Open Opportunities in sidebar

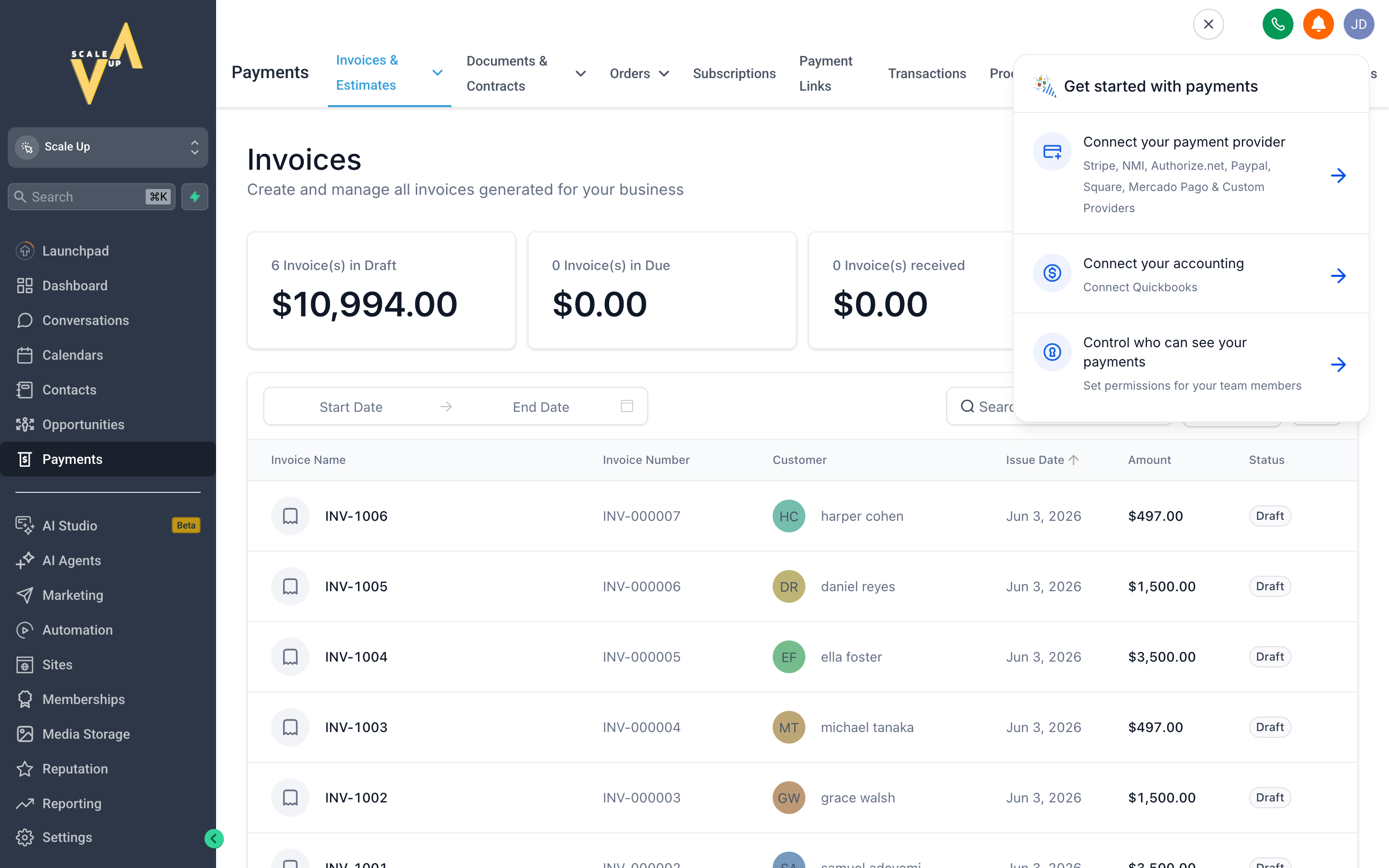pyautogui.click(x=108, y=424)
